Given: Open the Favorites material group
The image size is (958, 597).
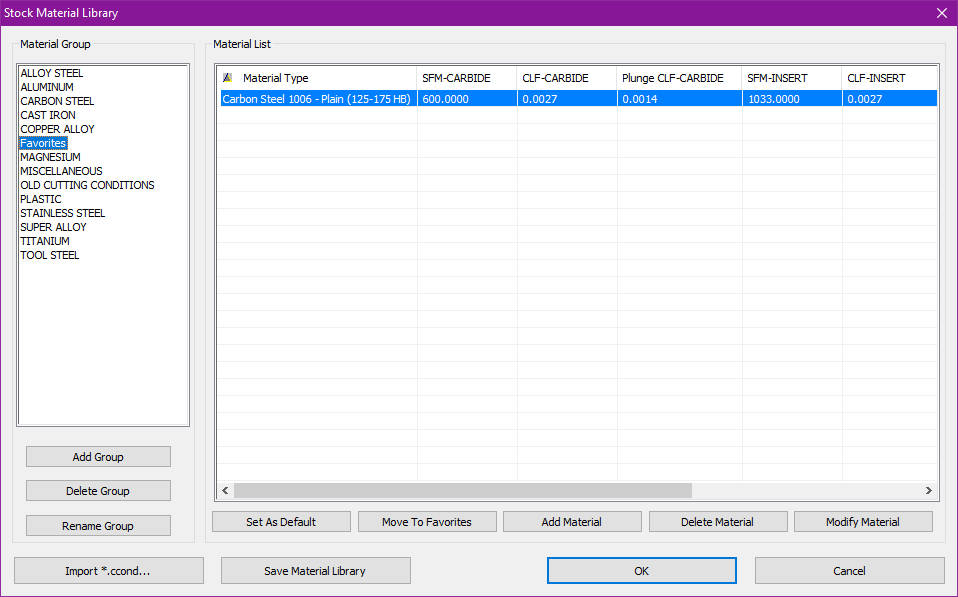Looking at the screenshot, I should (x=43, y=142).
